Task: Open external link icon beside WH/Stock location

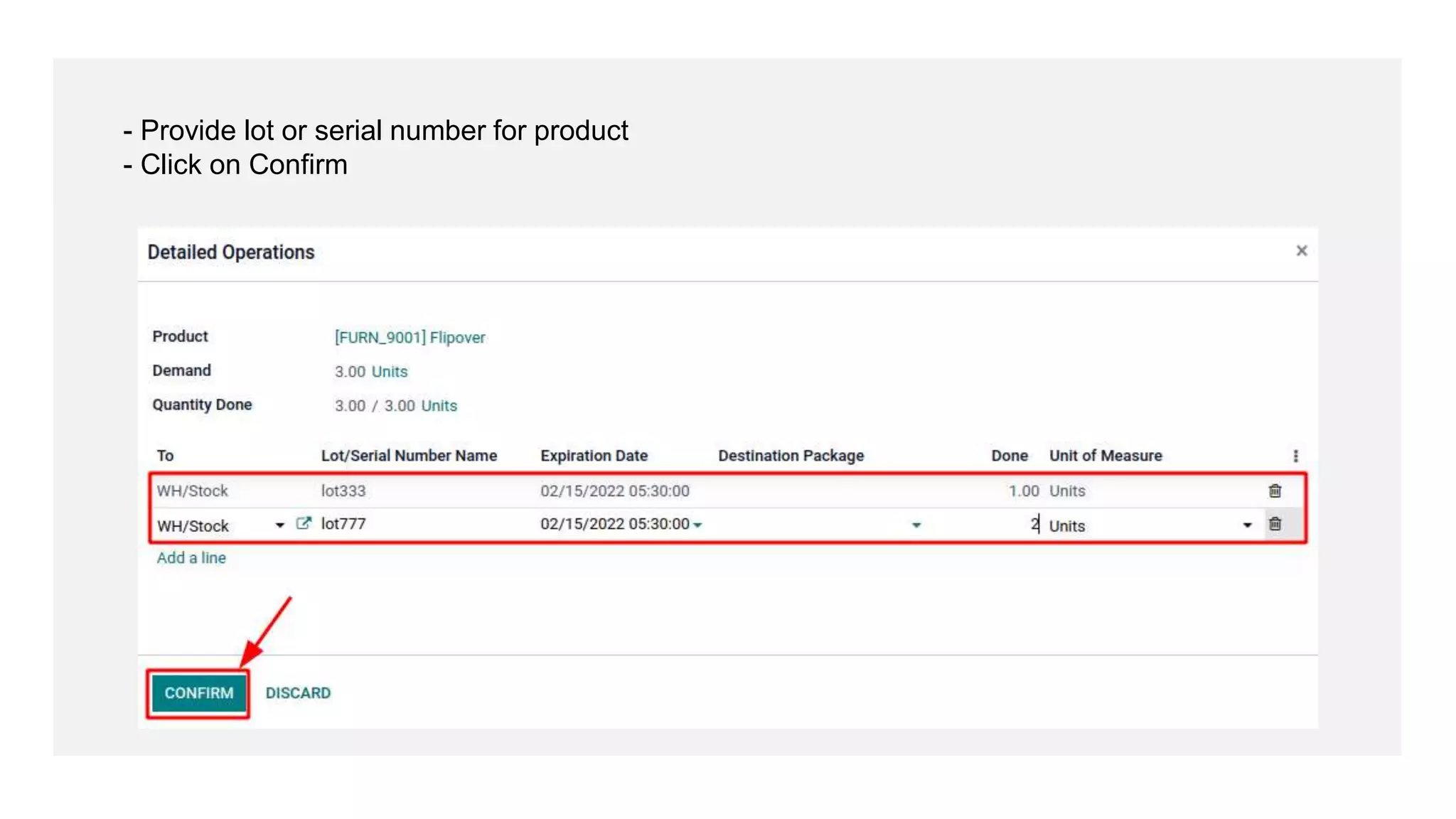Action: click(304, 523)
